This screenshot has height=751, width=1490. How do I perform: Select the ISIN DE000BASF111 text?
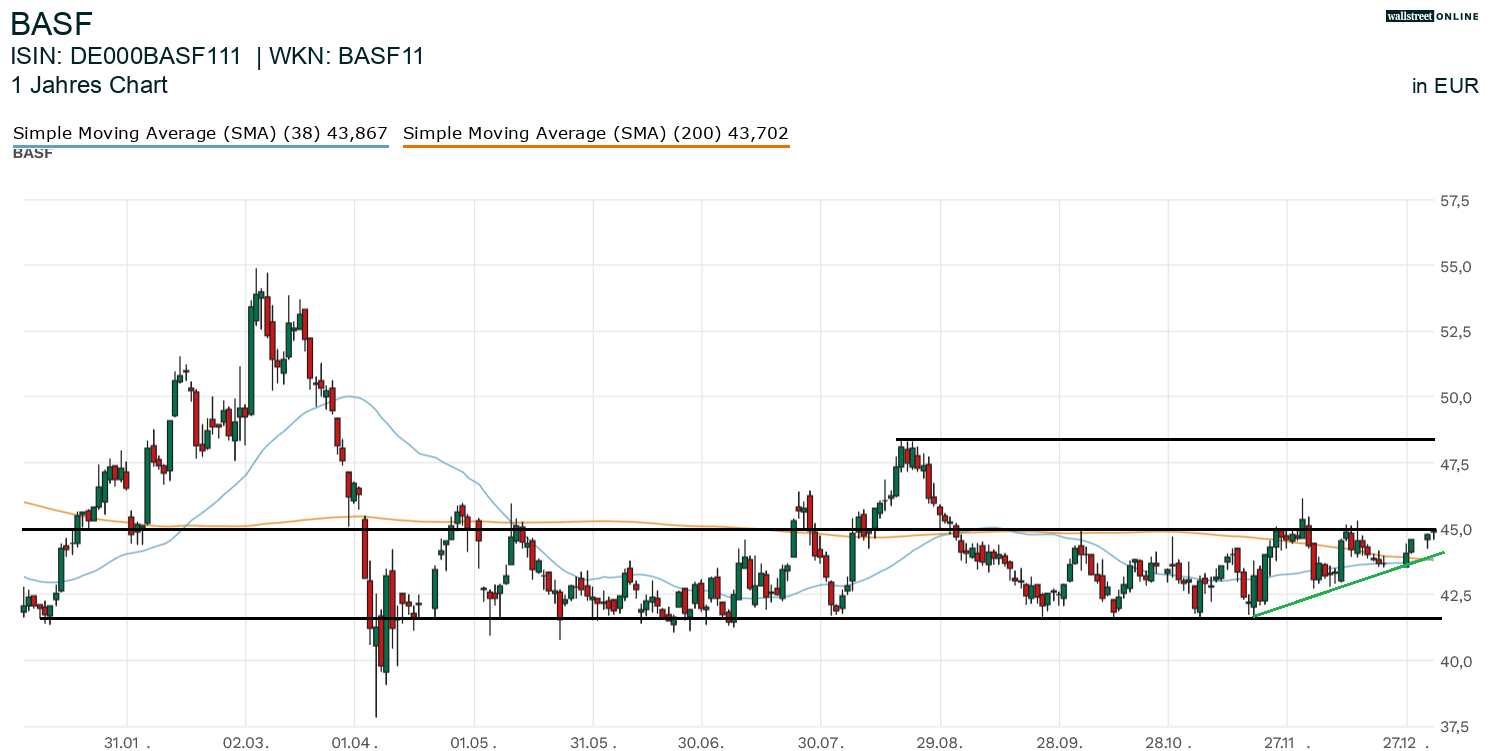point(126,57)
